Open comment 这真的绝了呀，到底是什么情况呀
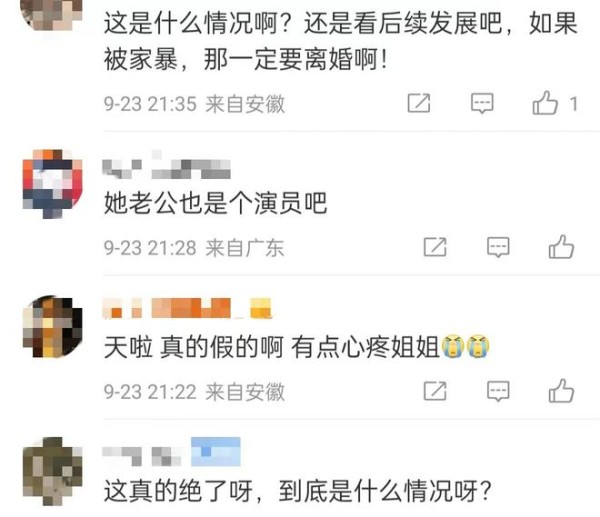The image size is (600, 517). pos(298,491)
